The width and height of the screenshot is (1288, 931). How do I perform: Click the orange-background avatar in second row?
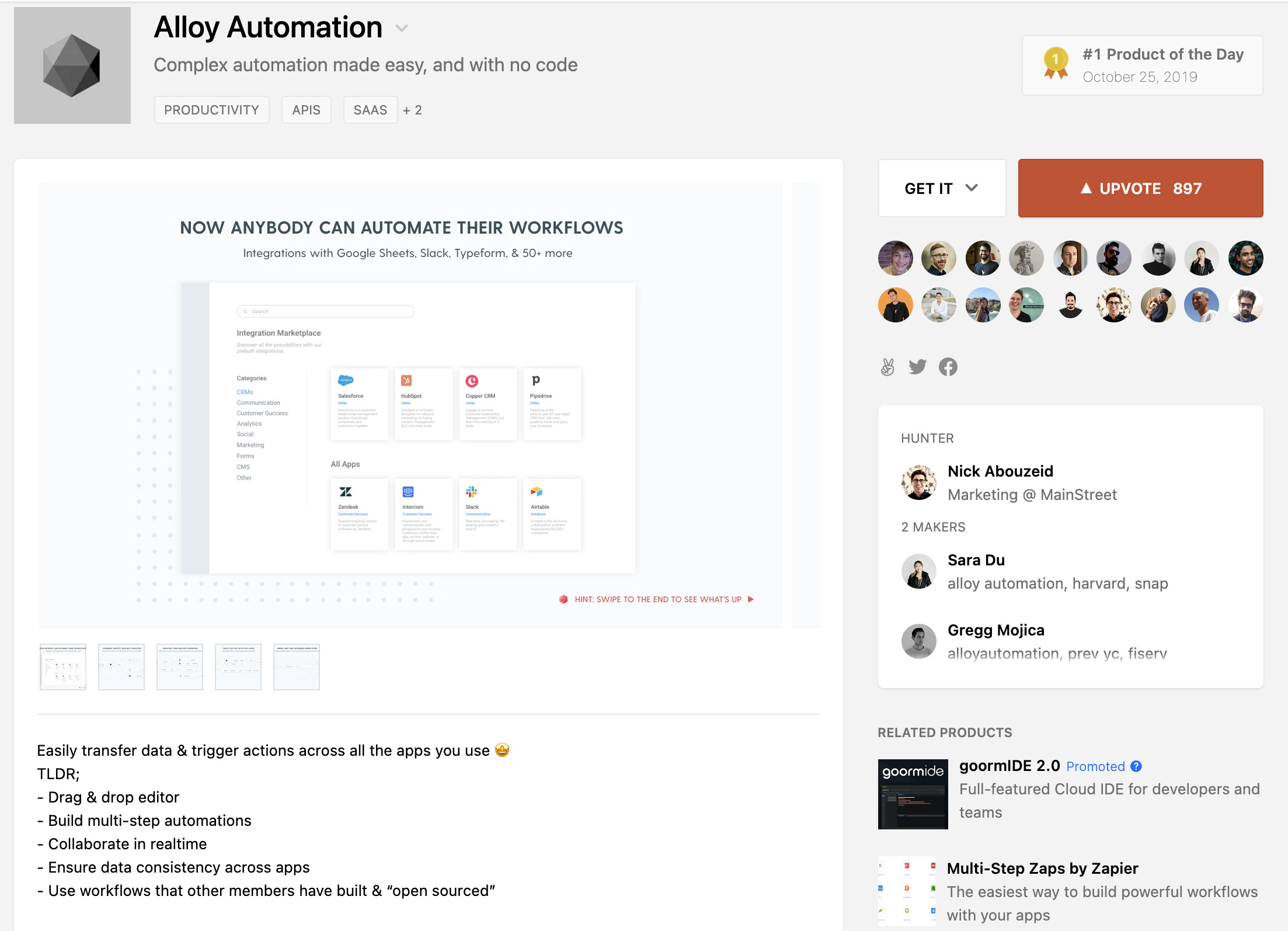tap(895, 305)
